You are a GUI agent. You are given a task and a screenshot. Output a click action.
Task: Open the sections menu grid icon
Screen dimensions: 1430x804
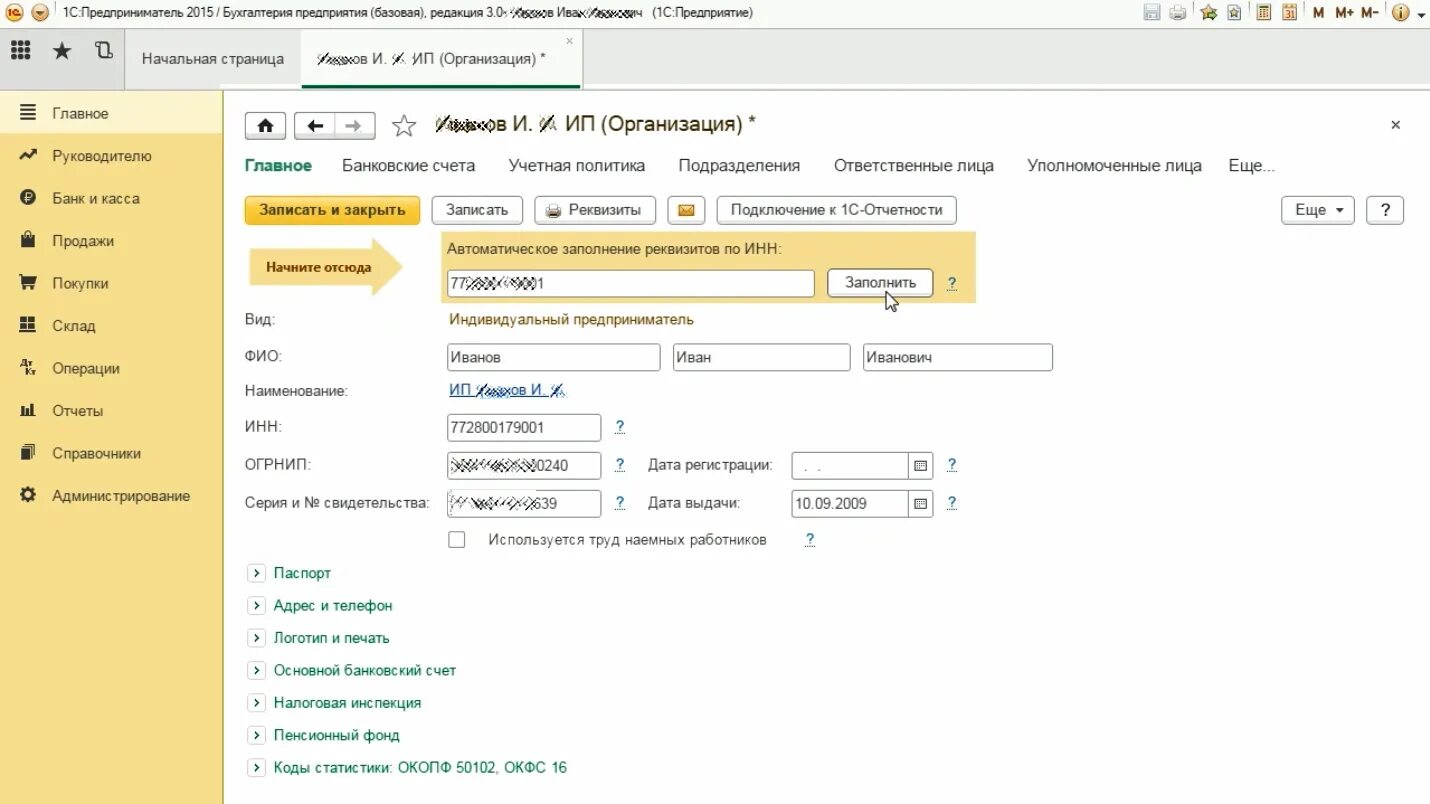pyautogui.click(x=20, y=51)
